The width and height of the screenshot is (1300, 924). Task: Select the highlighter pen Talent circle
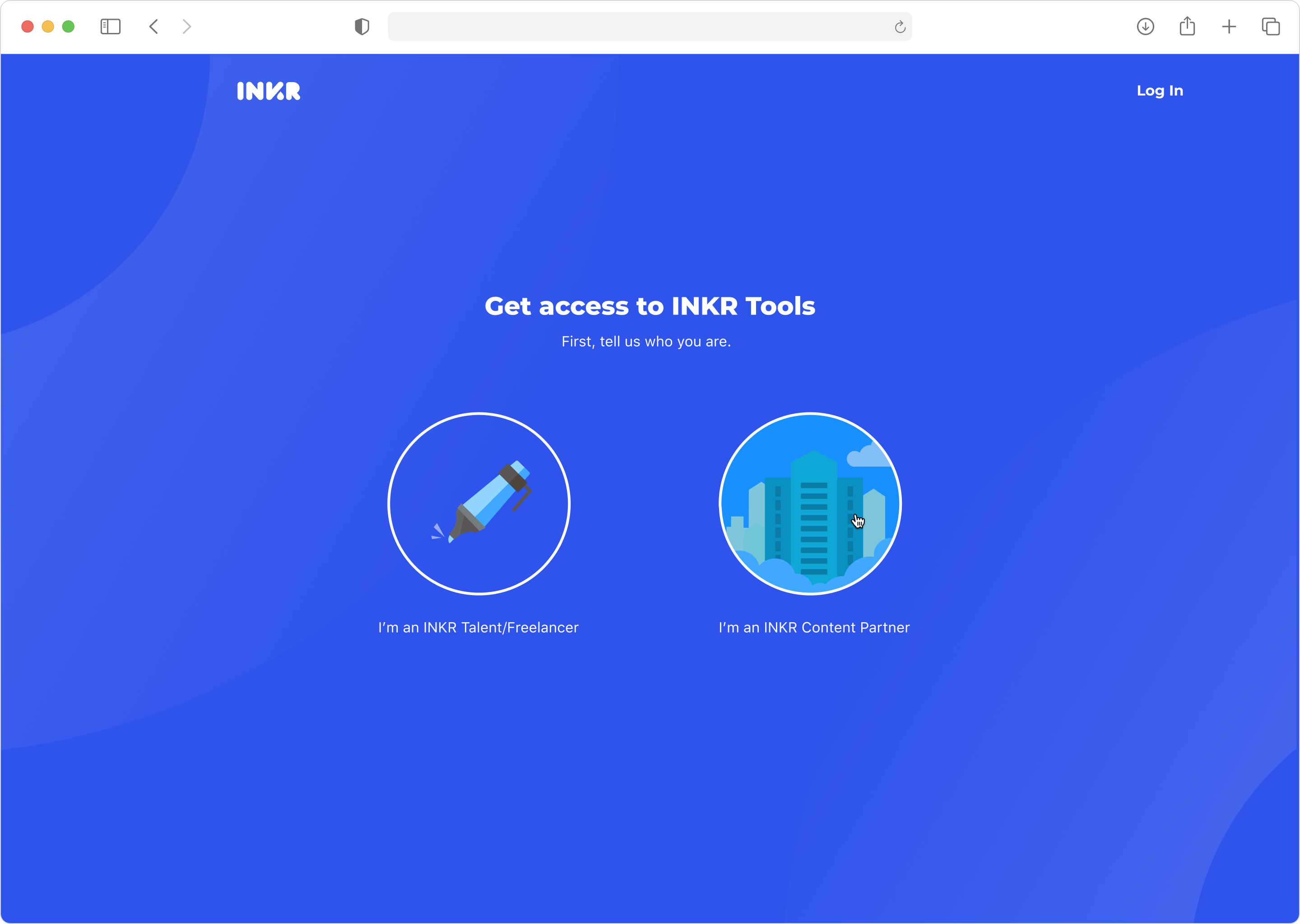478,504
